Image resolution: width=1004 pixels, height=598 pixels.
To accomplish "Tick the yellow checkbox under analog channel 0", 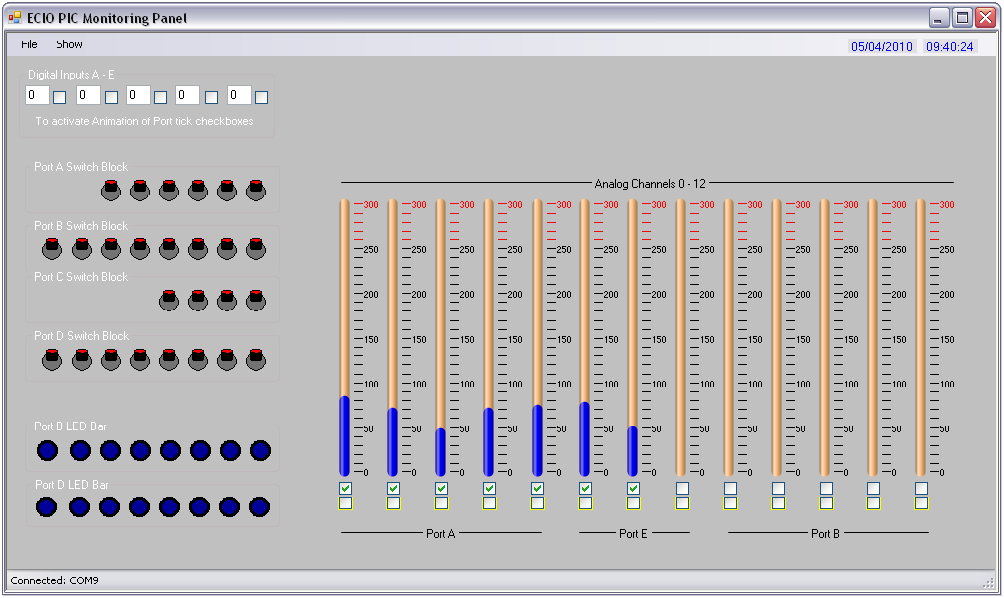I will point(346,503).
